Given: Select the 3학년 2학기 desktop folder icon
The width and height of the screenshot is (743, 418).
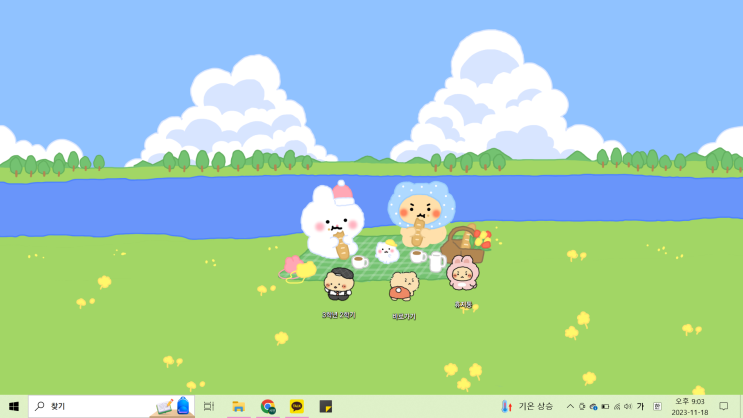Looking at the screenshot, I should point(339,293).
